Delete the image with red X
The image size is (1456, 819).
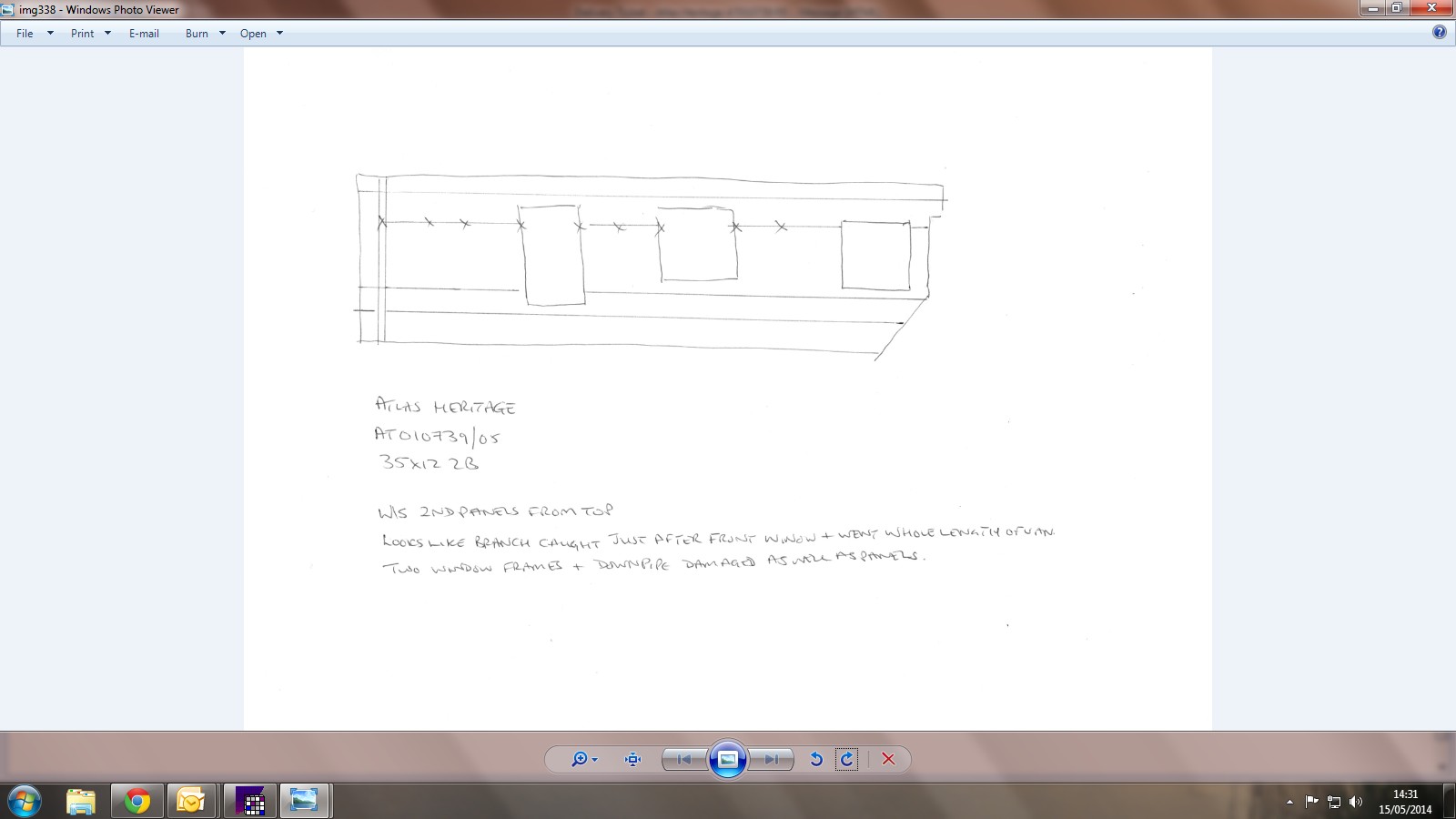888,759
